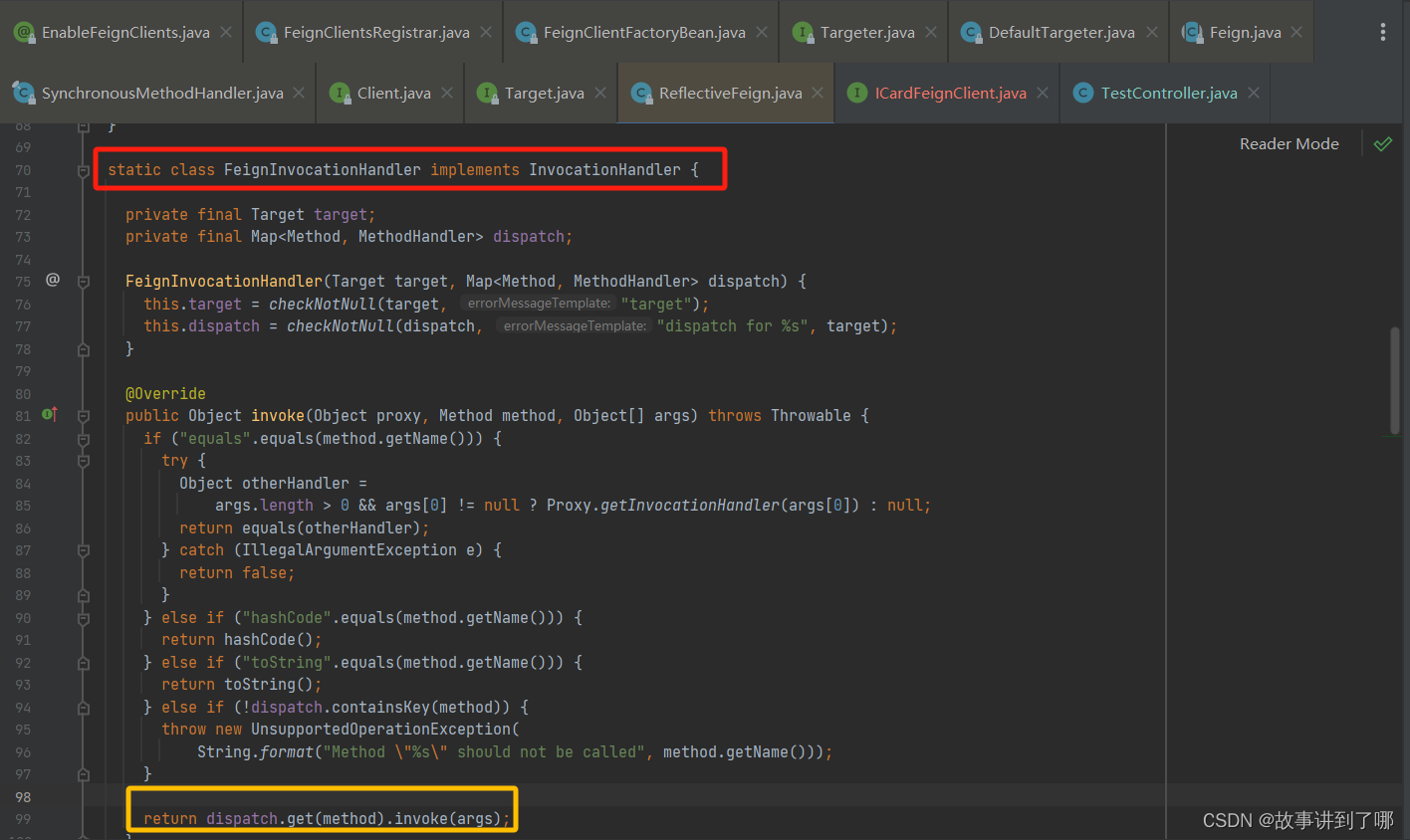The image size is (1410, 840).
Task: Close the Feign.java tab
Action: 1296,32
